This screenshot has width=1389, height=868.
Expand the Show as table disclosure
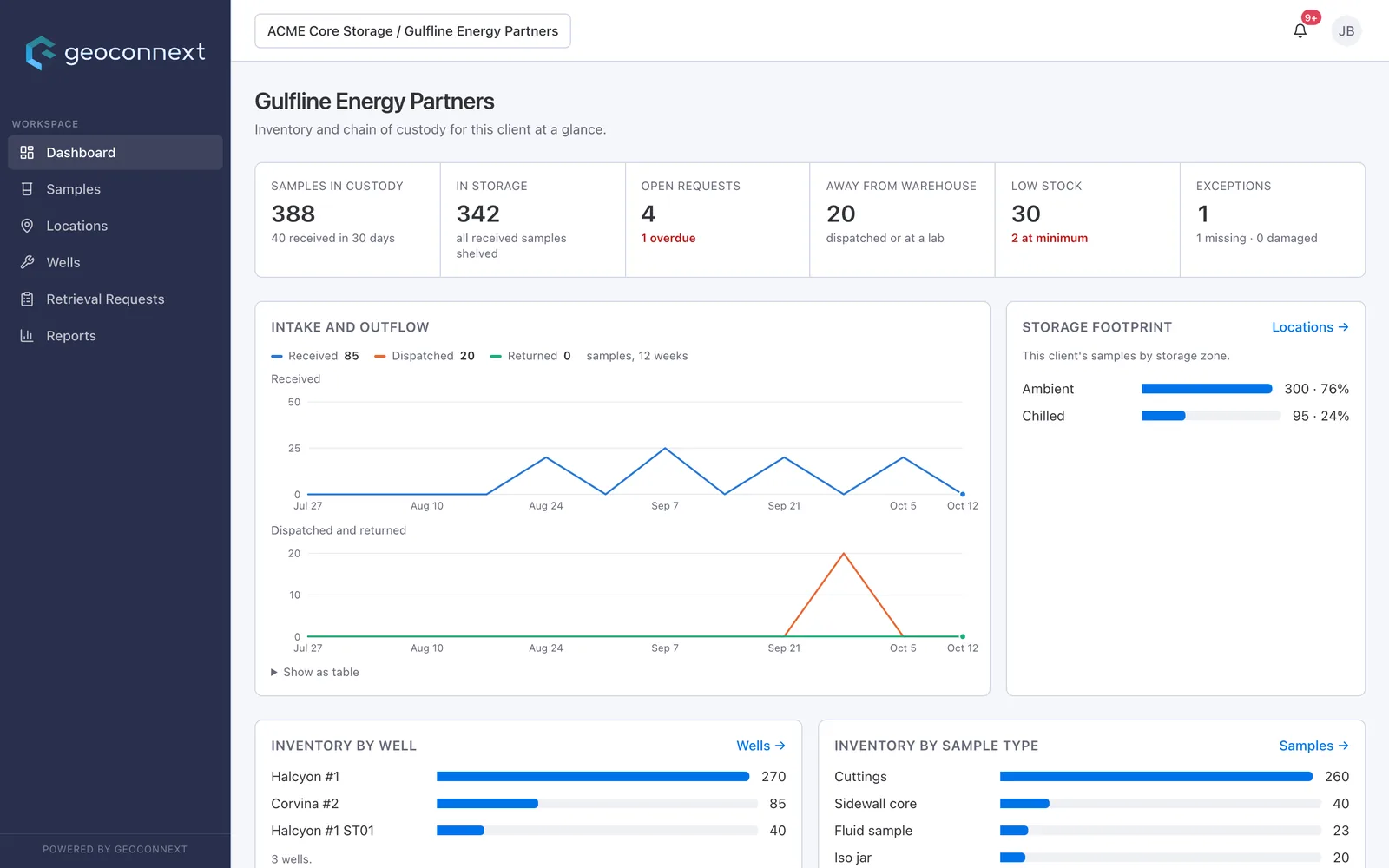tap(315, 672)
